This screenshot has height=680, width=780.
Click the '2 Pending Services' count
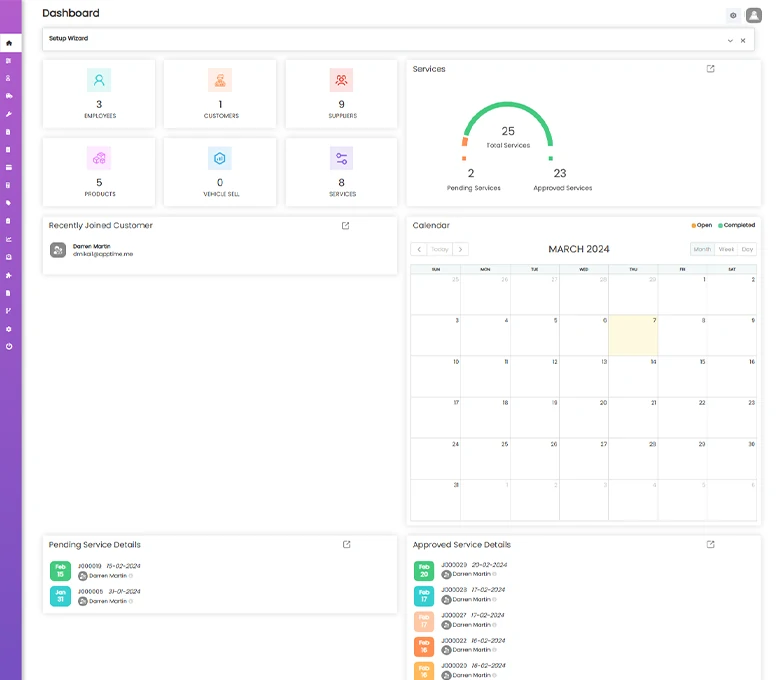[x=471, y=173]
